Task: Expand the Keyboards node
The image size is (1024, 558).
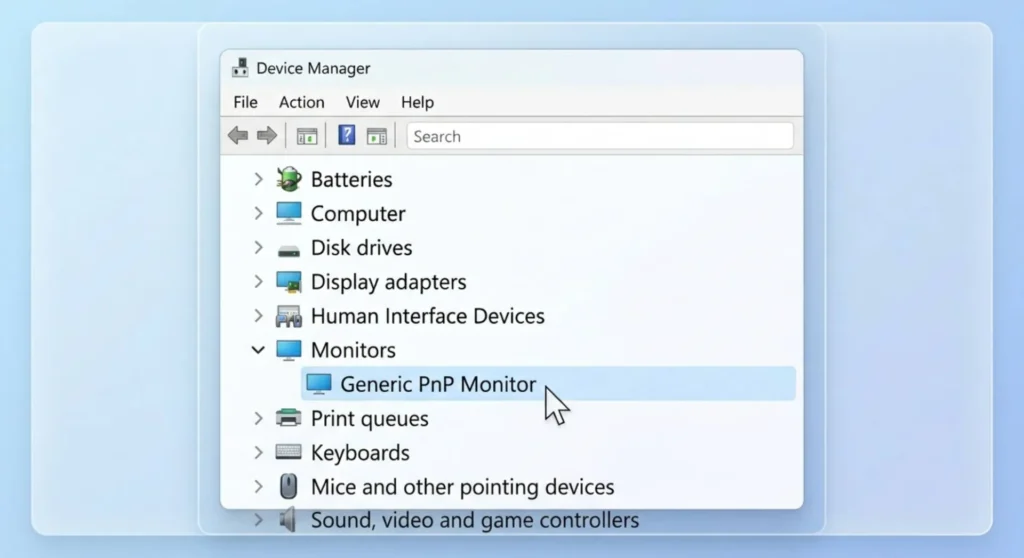Action: tap(259, 452)
